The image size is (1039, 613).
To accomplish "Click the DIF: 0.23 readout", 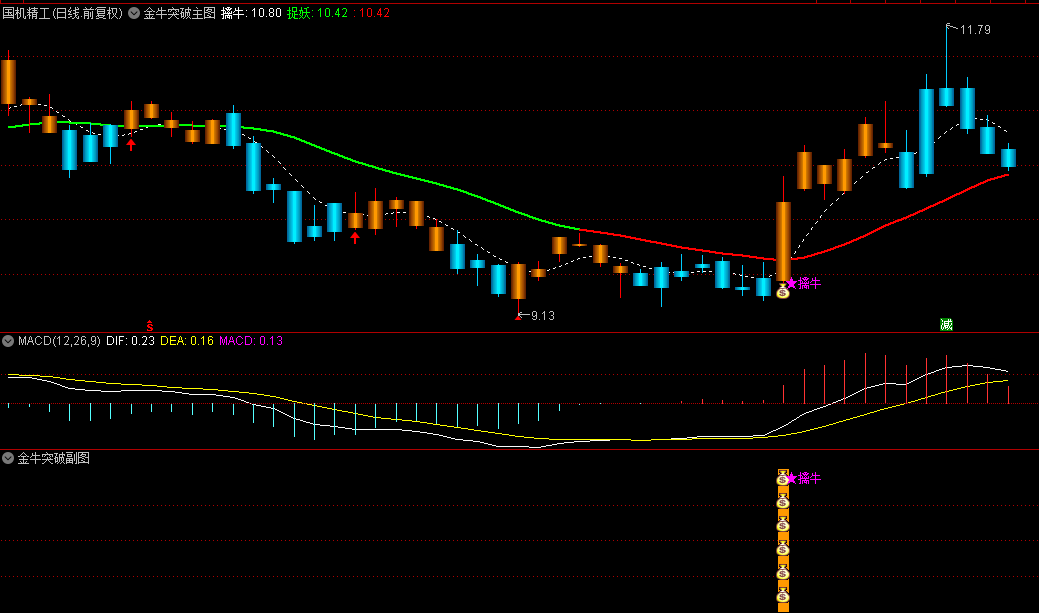I will 131,341.
